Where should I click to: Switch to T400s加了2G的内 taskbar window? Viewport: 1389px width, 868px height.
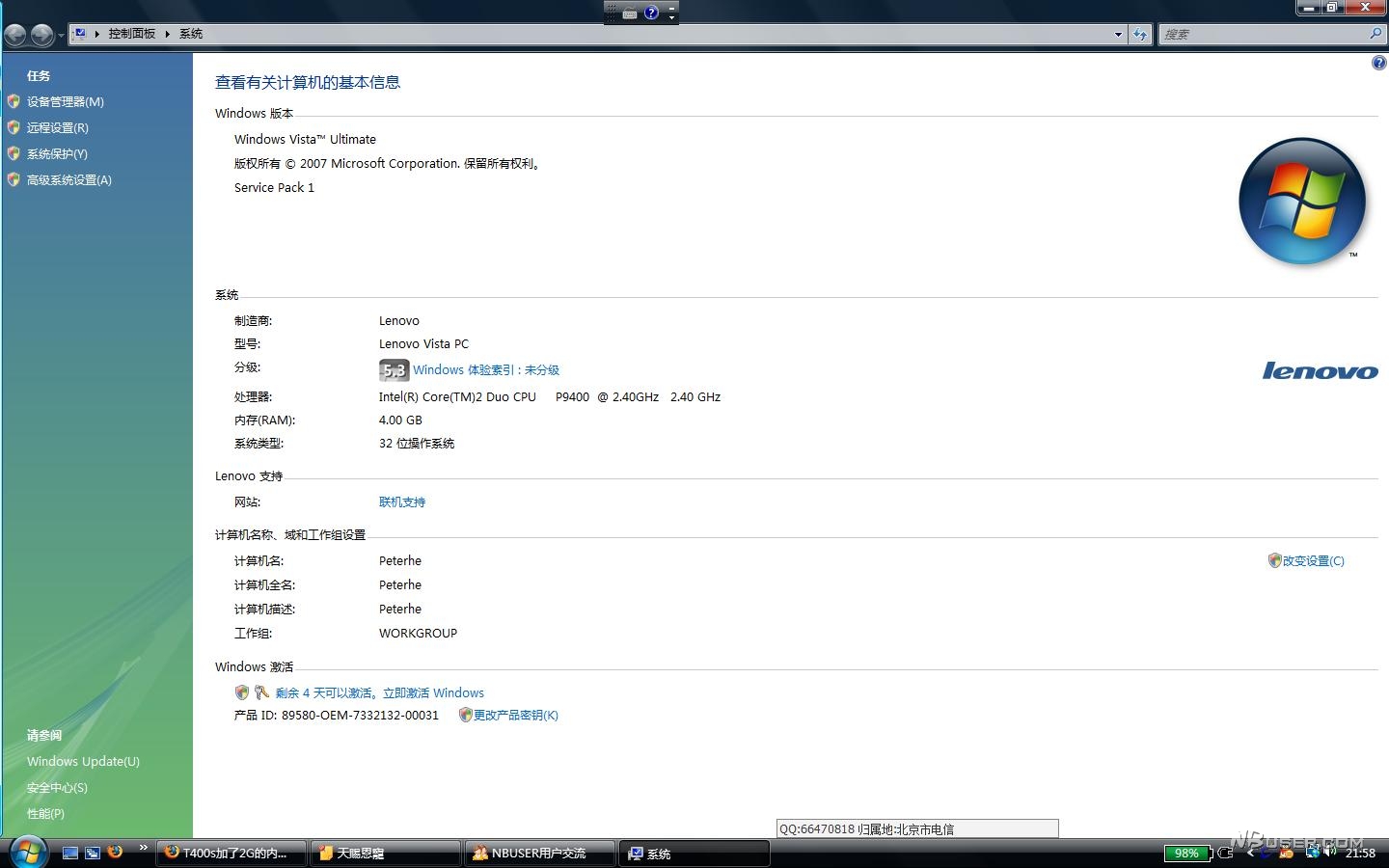click(231, 854)
